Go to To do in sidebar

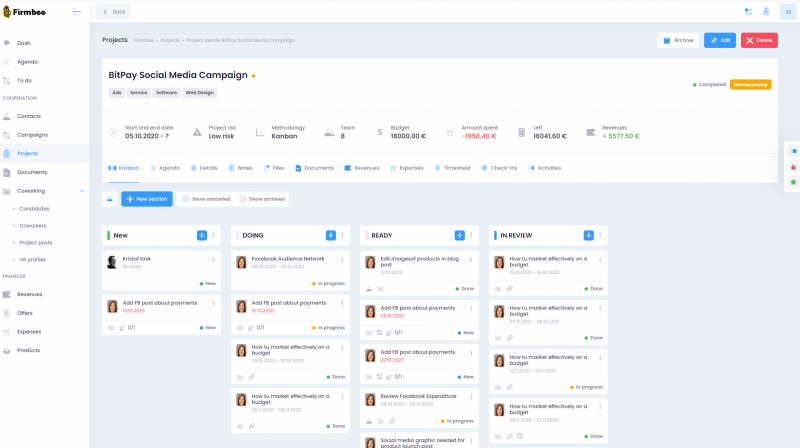click(x=24, y=81)
